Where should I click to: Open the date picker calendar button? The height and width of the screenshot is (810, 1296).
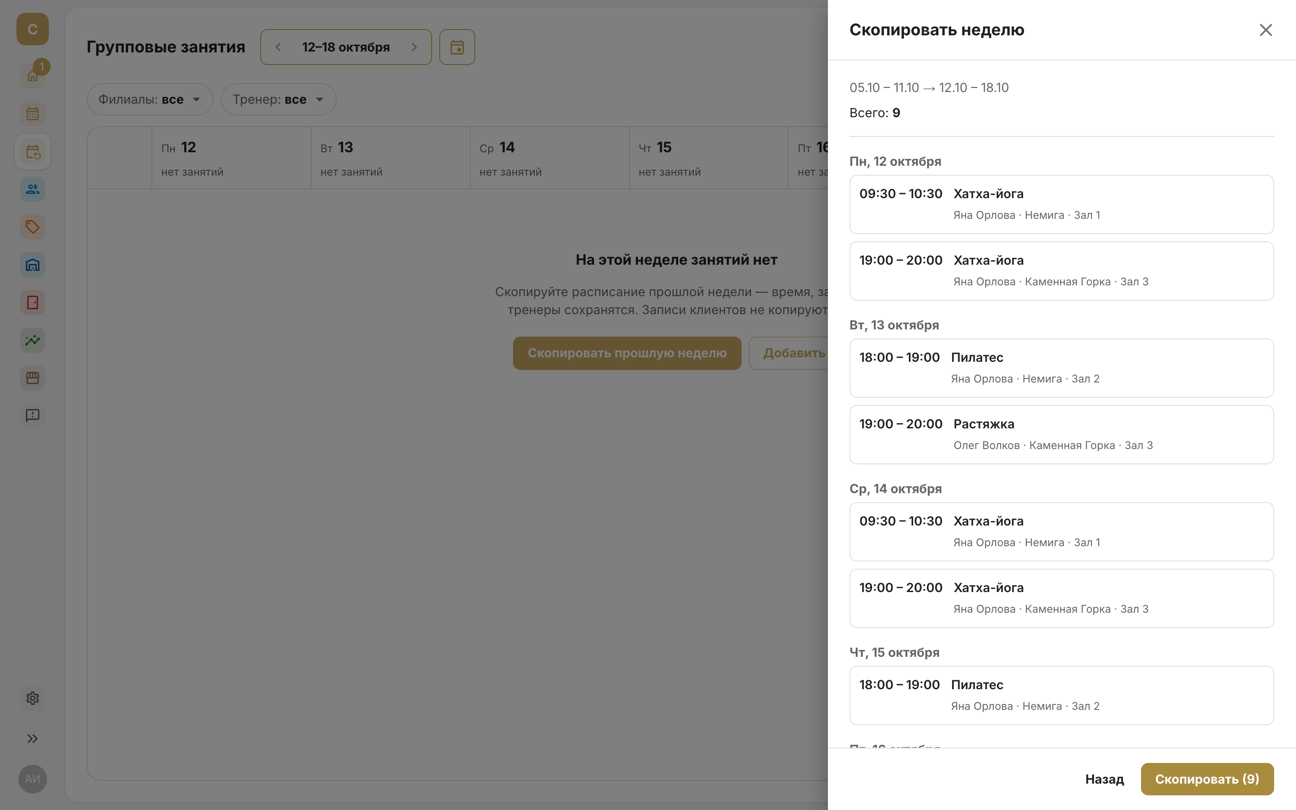coord(457,47)
